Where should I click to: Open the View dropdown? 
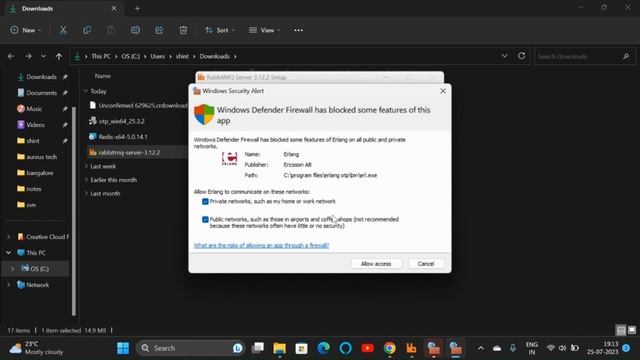(264, 30)
